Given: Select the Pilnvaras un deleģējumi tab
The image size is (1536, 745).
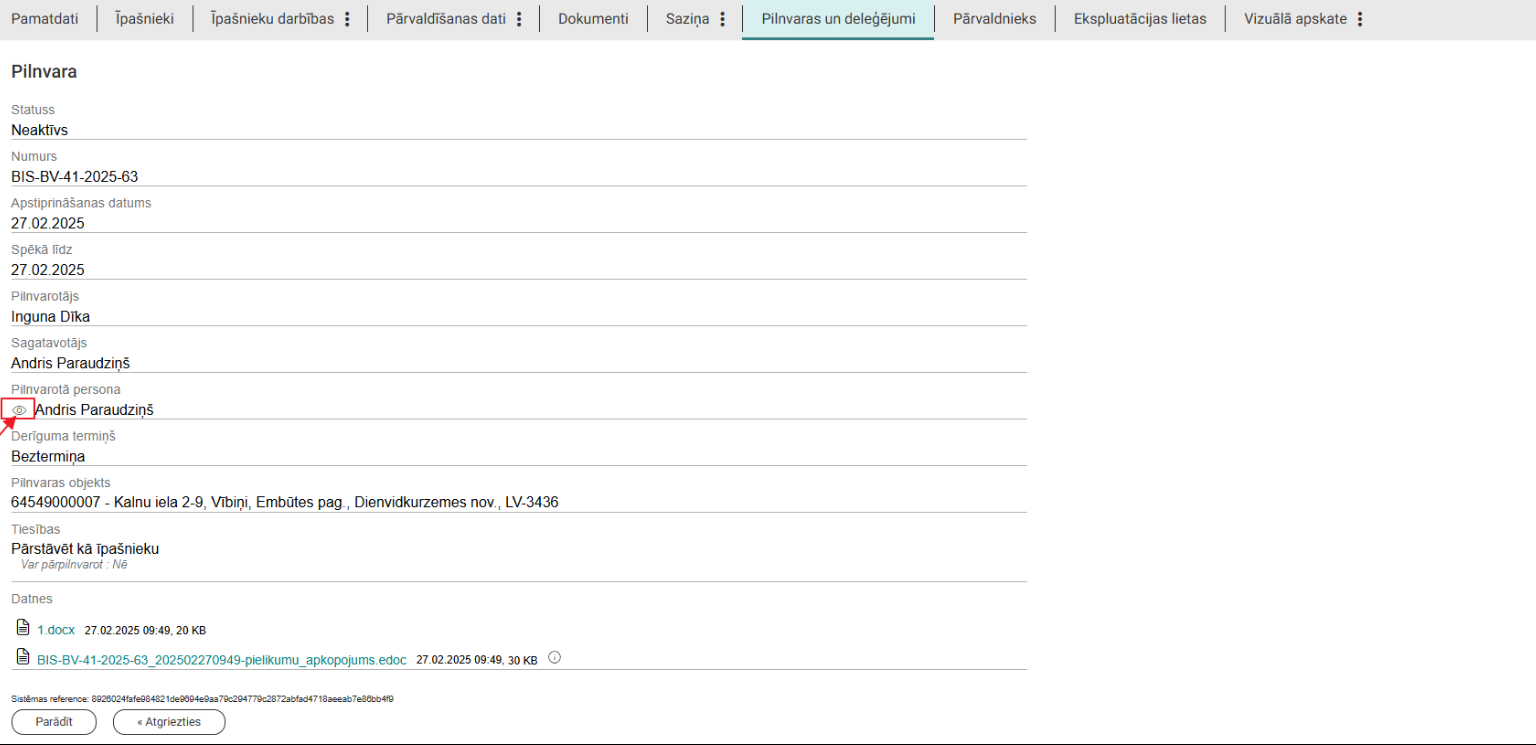Looking at the screenshot, I should pyautogui.click(x=838, y=19).
